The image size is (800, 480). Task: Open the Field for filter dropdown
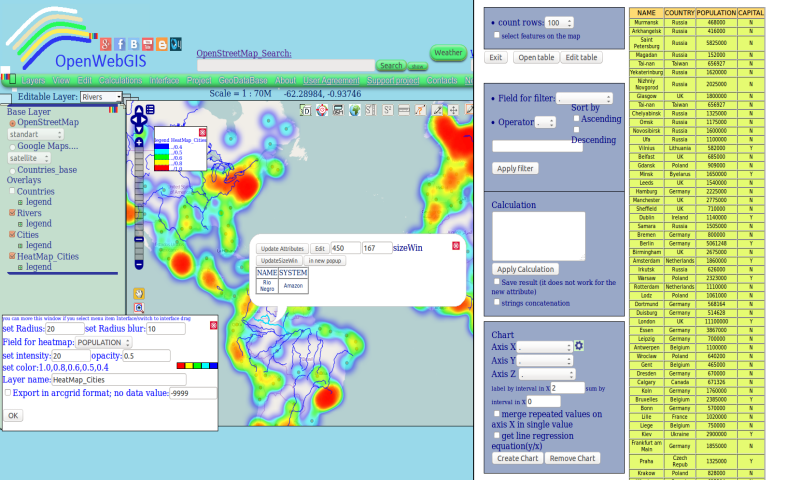[584, 98]
